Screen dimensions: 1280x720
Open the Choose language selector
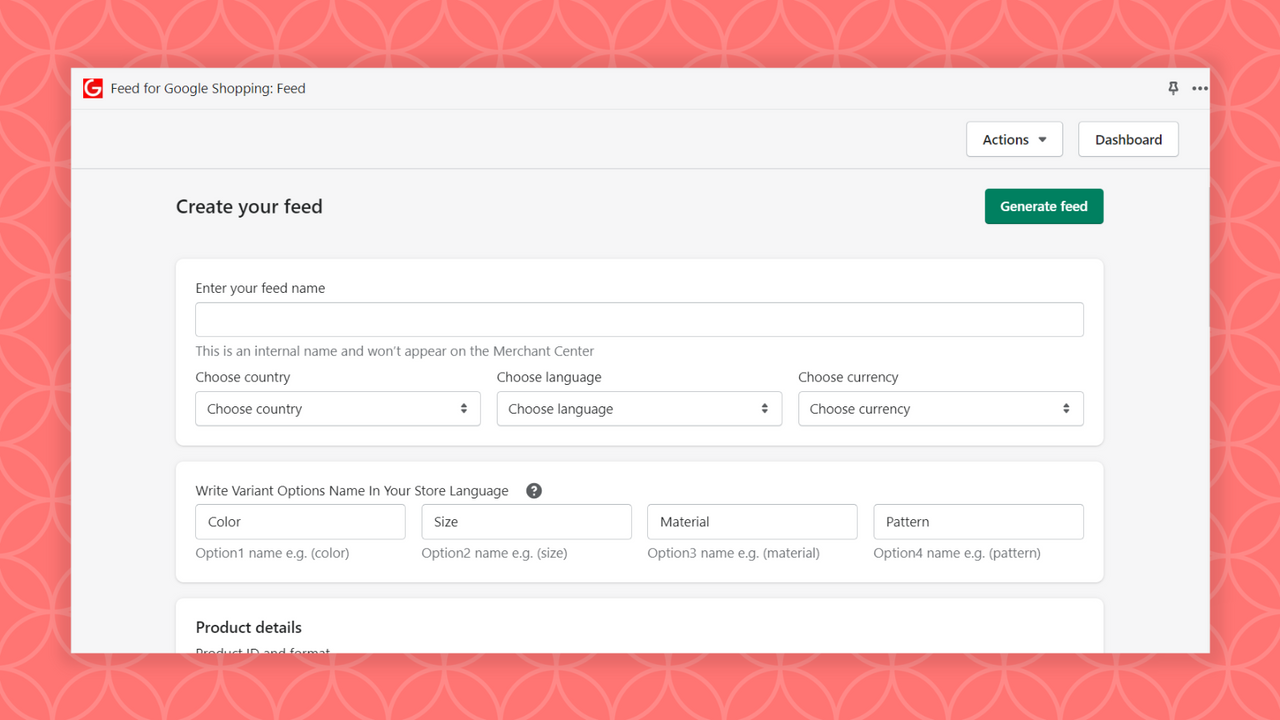pyautogui.click(x=639, y=408)
